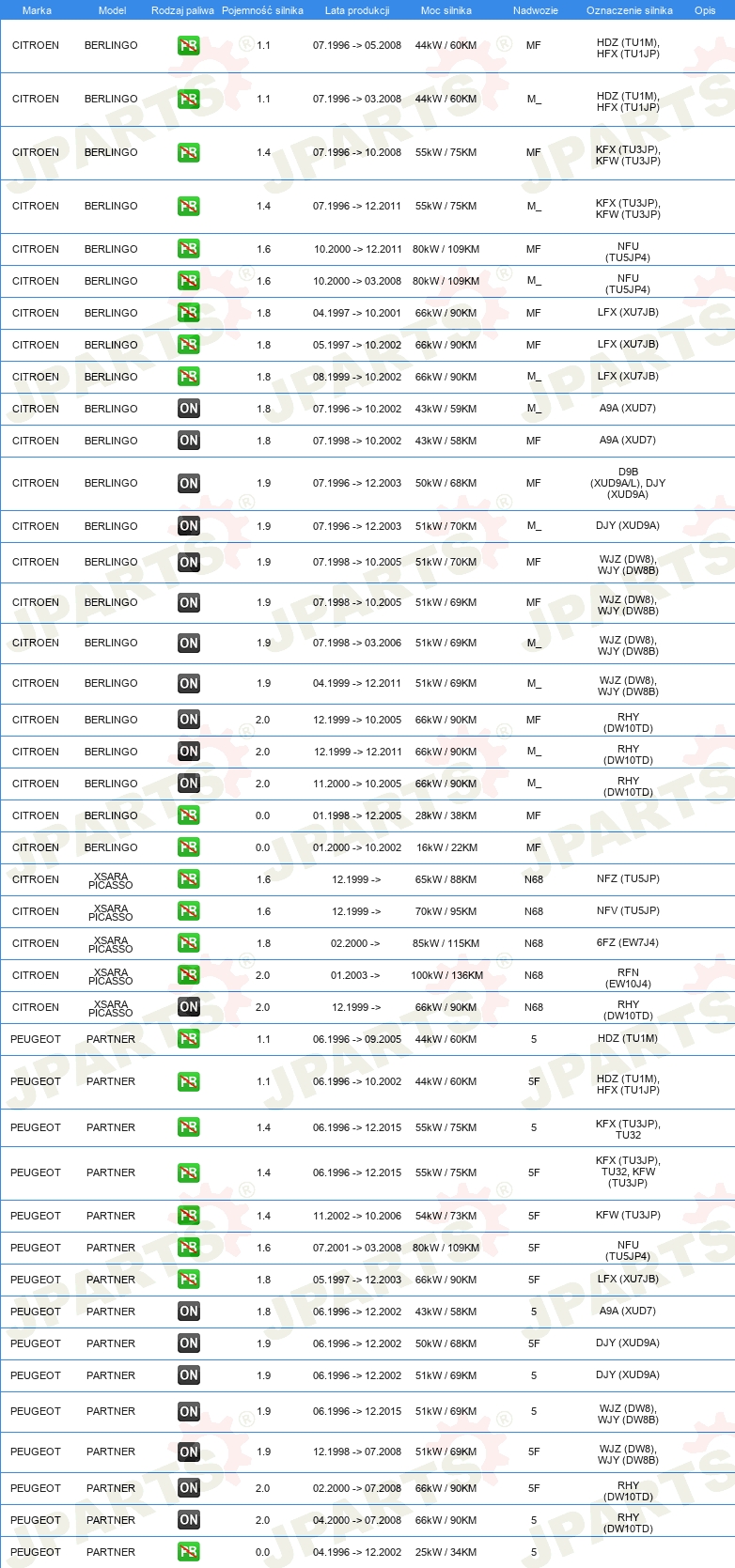Click PB icon in Partner 54kW / 73KM row
This screenshot has width=735, height=1568.
tap(189, 1216)
